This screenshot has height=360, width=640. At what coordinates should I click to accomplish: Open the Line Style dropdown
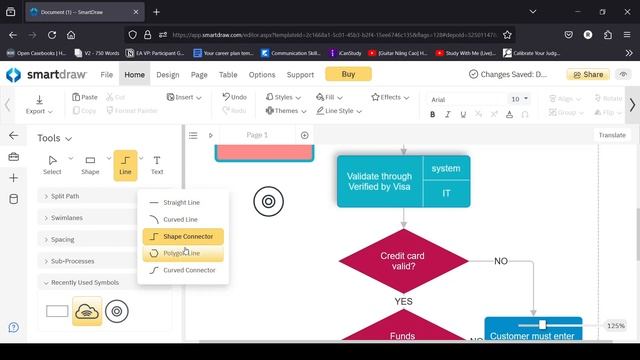point(339,111)
